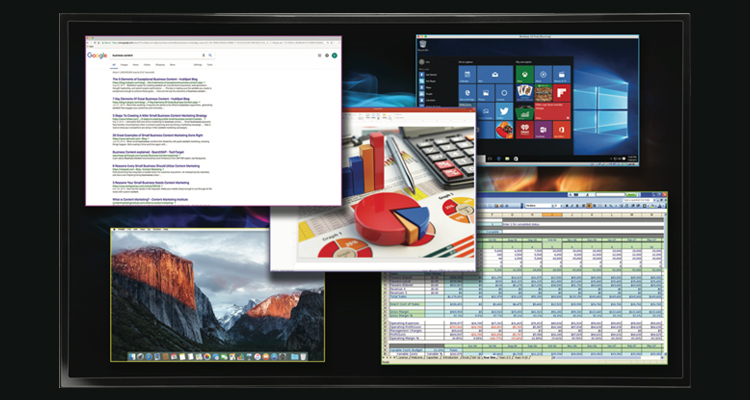Image resolution: width=750 pixels, height=400 pixels.
Task: Open the Cortana tile
Action: [x=504, y=93]
